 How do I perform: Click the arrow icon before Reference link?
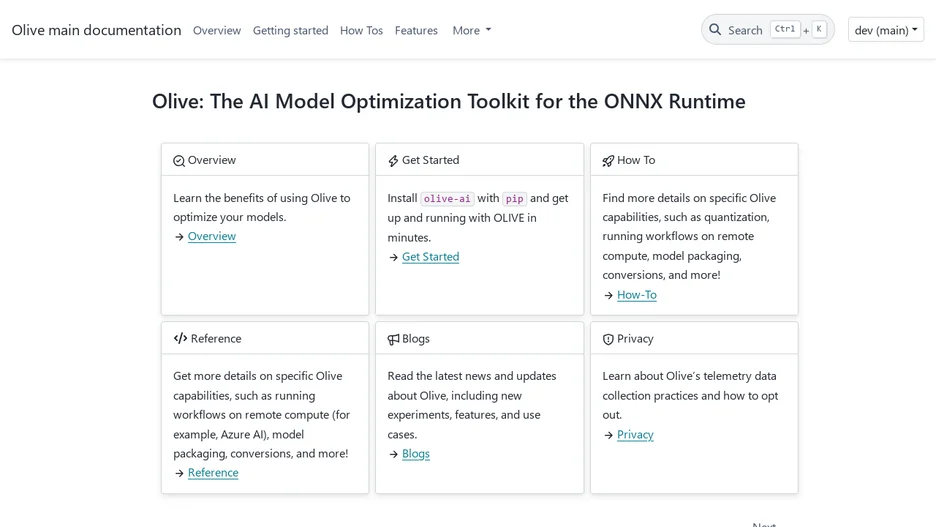click(x=179, y=473)
